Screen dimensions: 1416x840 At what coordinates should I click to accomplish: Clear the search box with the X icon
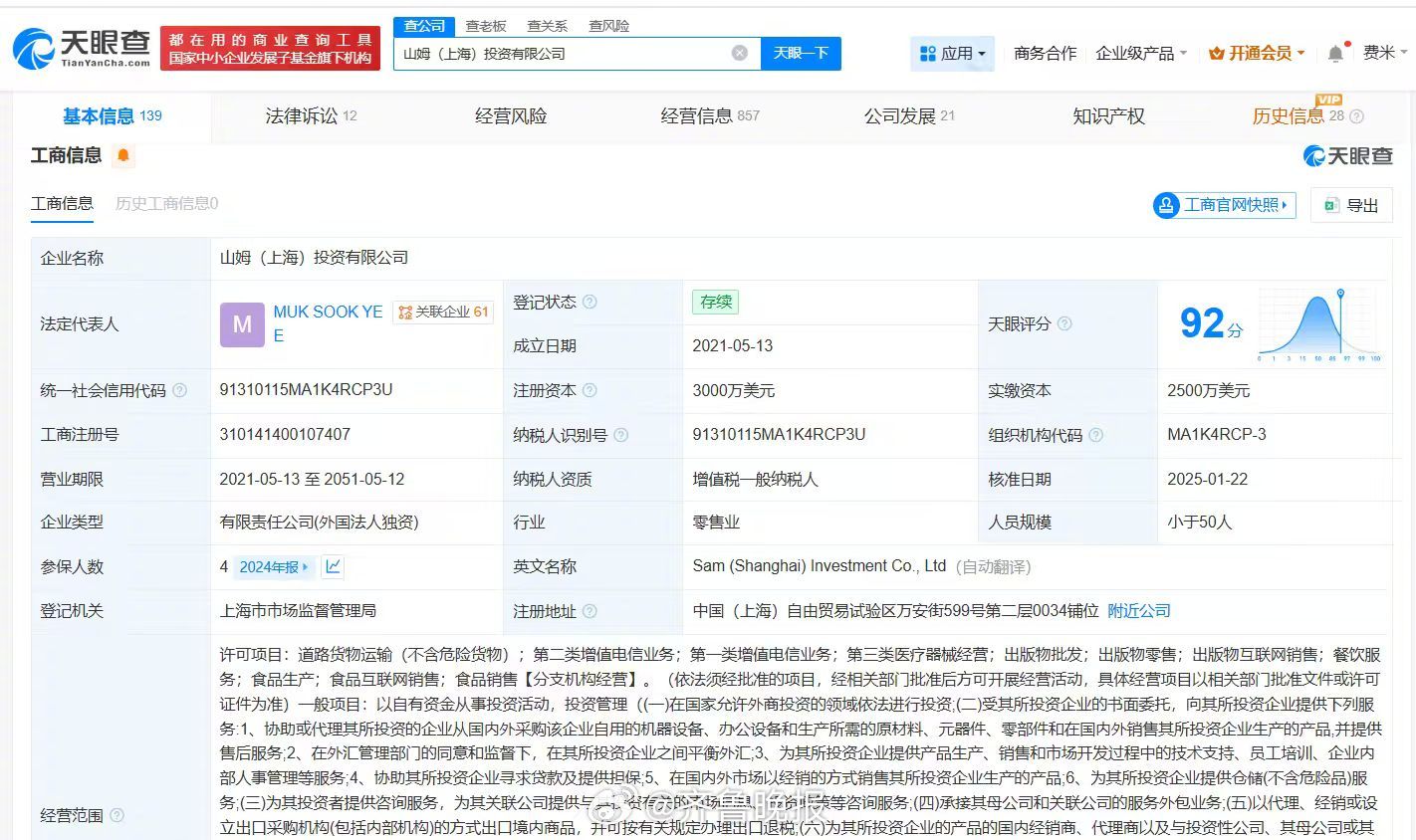click(x=740, y=53)
